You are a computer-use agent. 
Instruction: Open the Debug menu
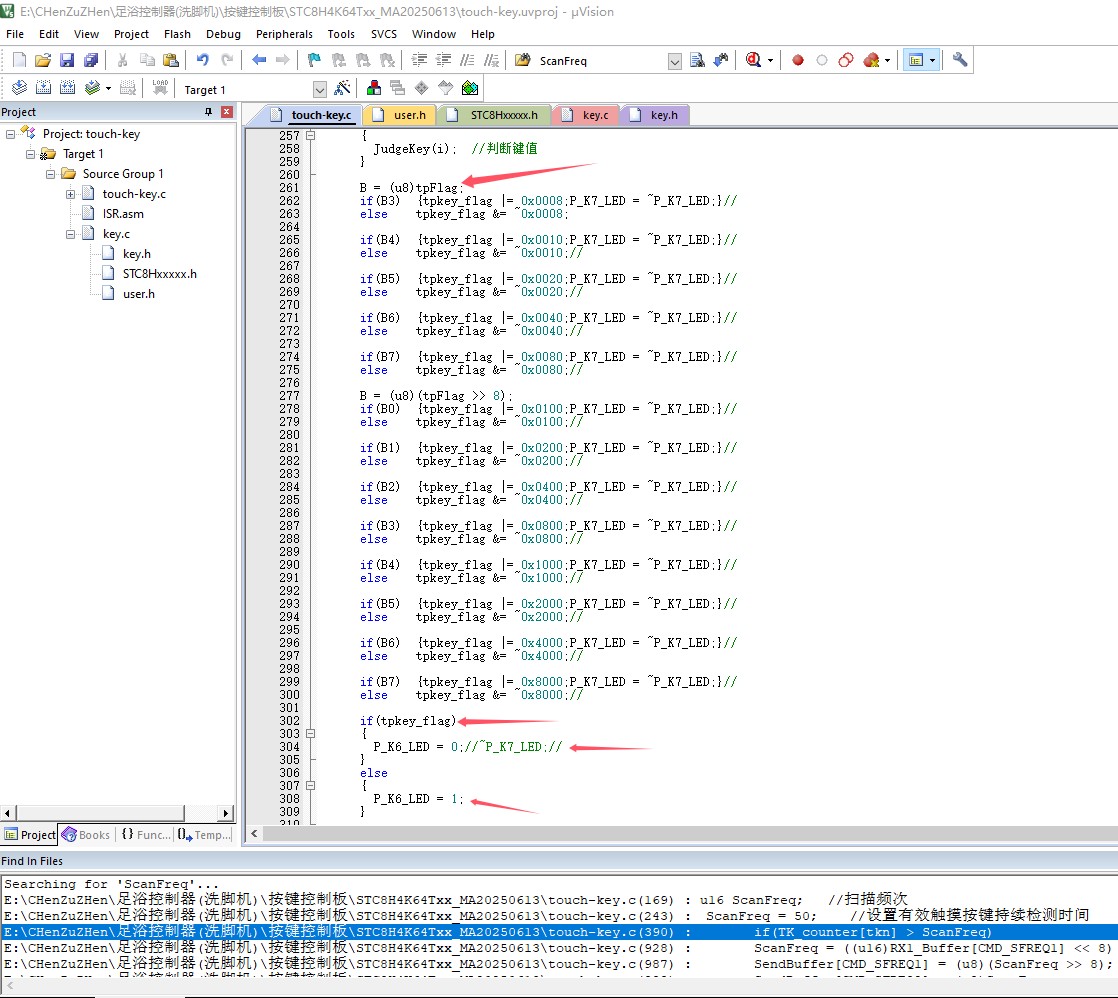(x=223, y=34)
